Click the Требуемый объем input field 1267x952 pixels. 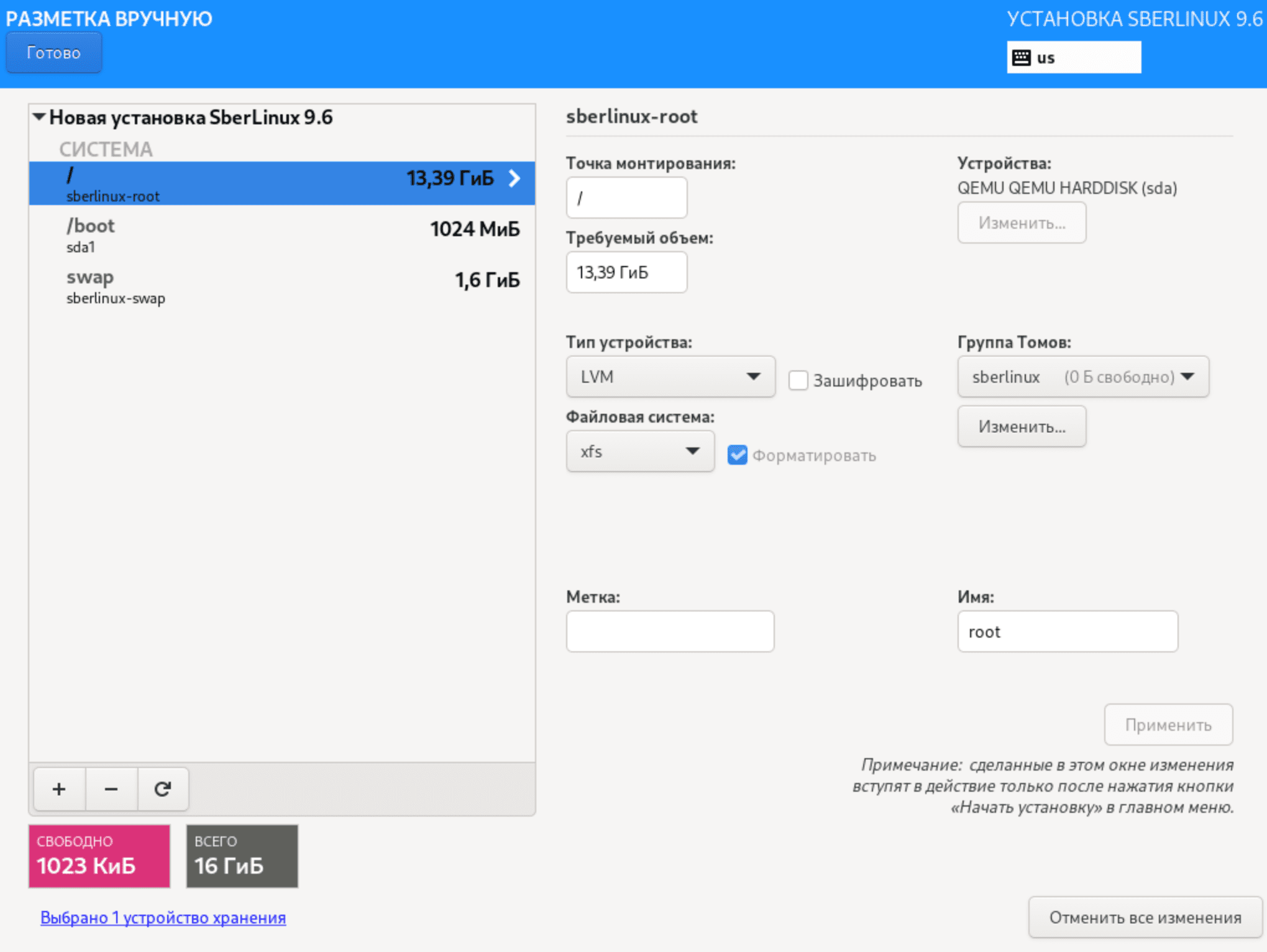tap(626, 272)
